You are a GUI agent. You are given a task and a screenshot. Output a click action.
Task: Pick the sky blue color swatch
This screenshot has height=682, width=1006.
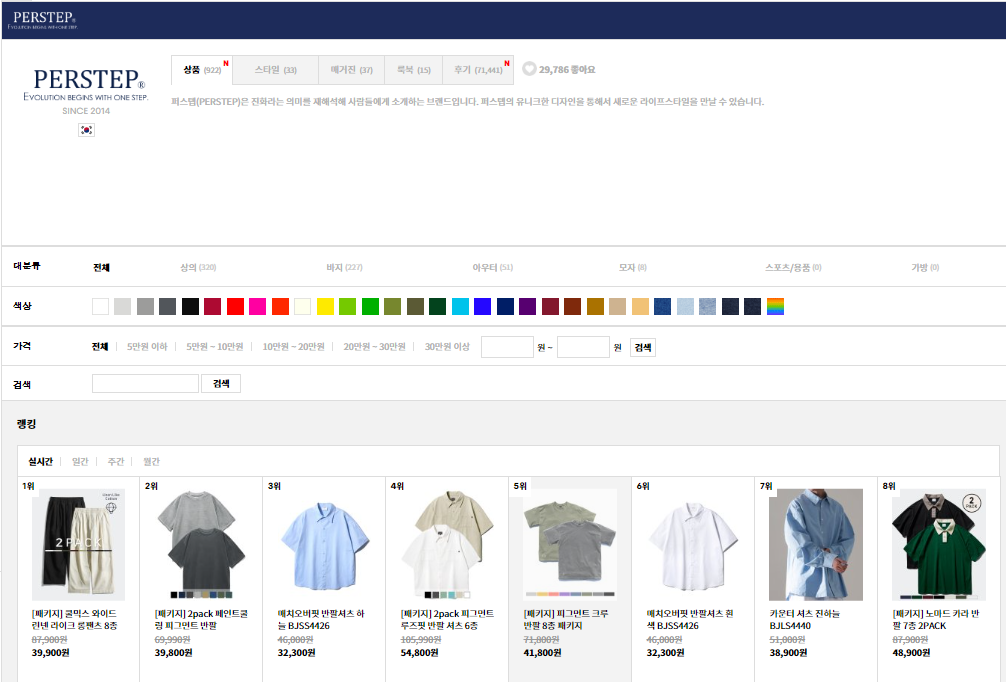(x=461, y=307)
